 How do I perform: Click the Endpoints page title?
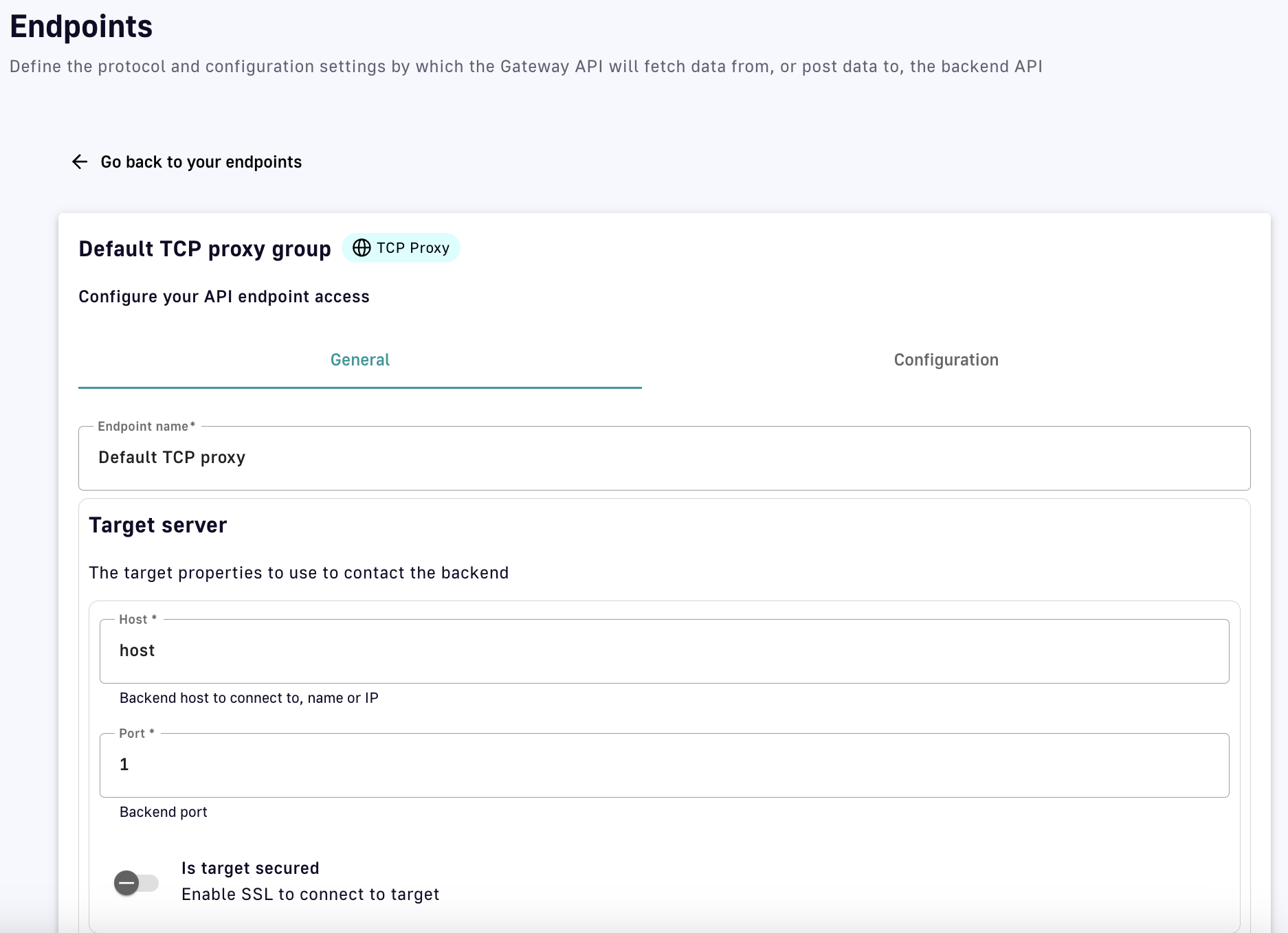81,27
